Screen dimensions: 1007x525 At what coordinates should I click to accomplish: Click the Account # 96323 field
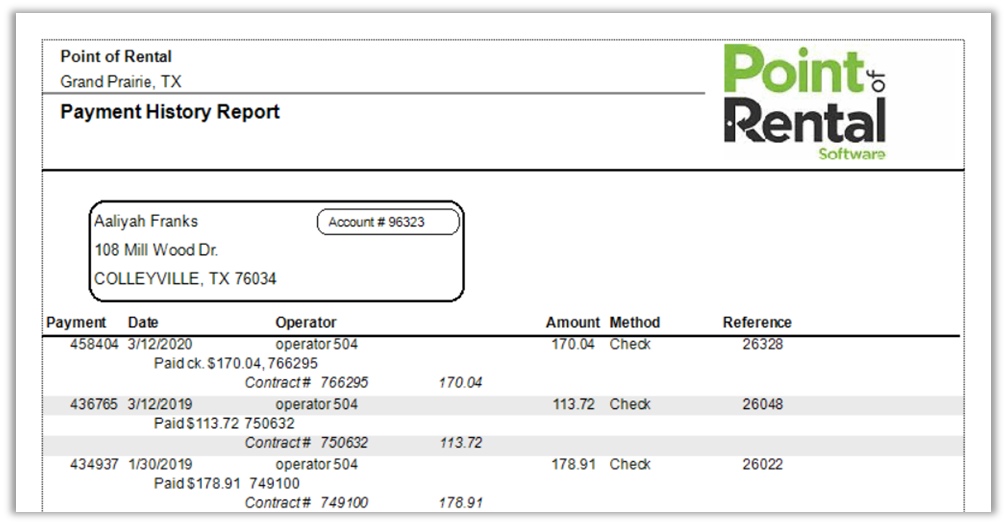point(388,222)
